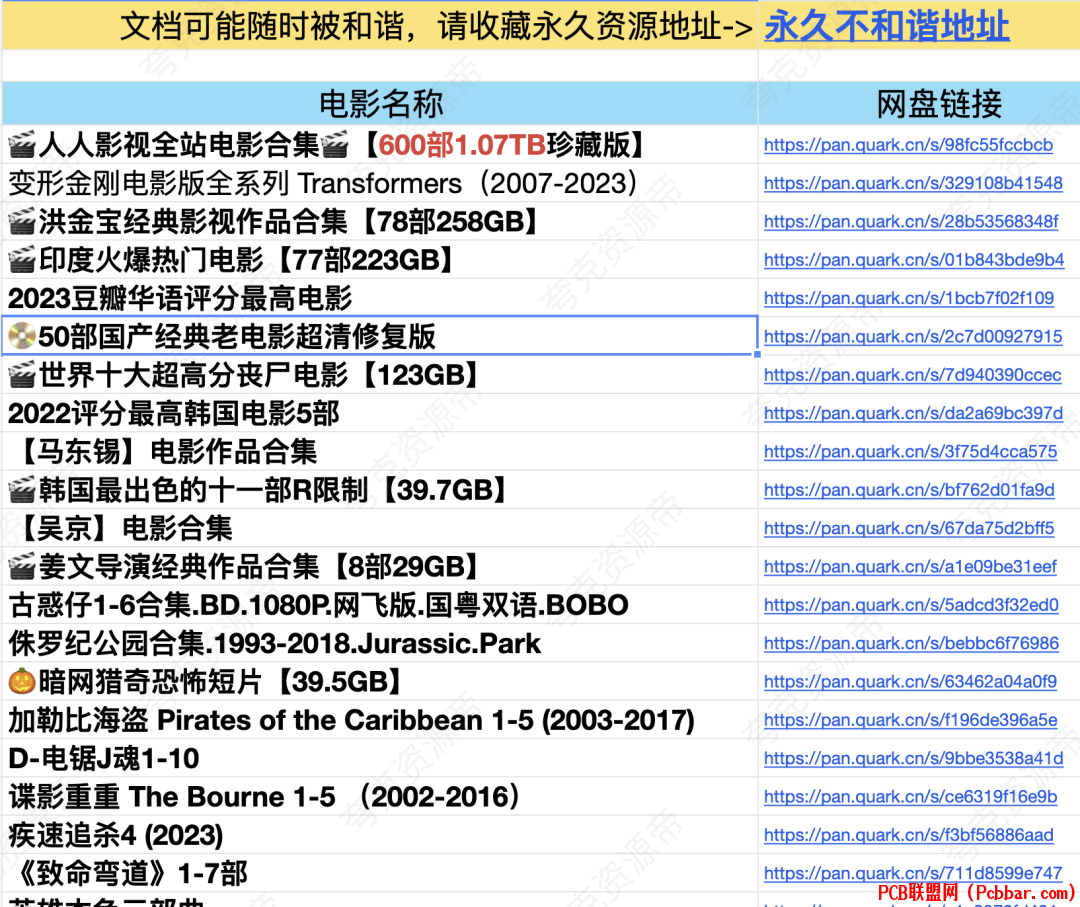Select the 暗网猎奇恐怖短片 cell
1080x907 pixels.
(x=380, y=682)
